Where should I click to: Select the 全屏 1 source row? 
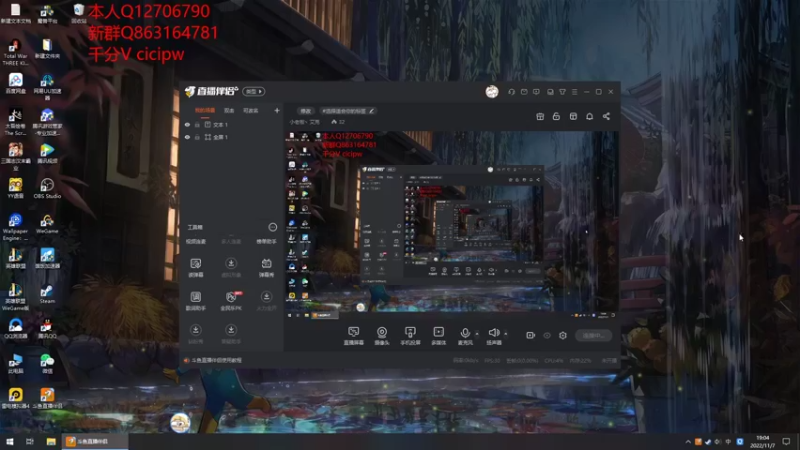click(232, 137)
